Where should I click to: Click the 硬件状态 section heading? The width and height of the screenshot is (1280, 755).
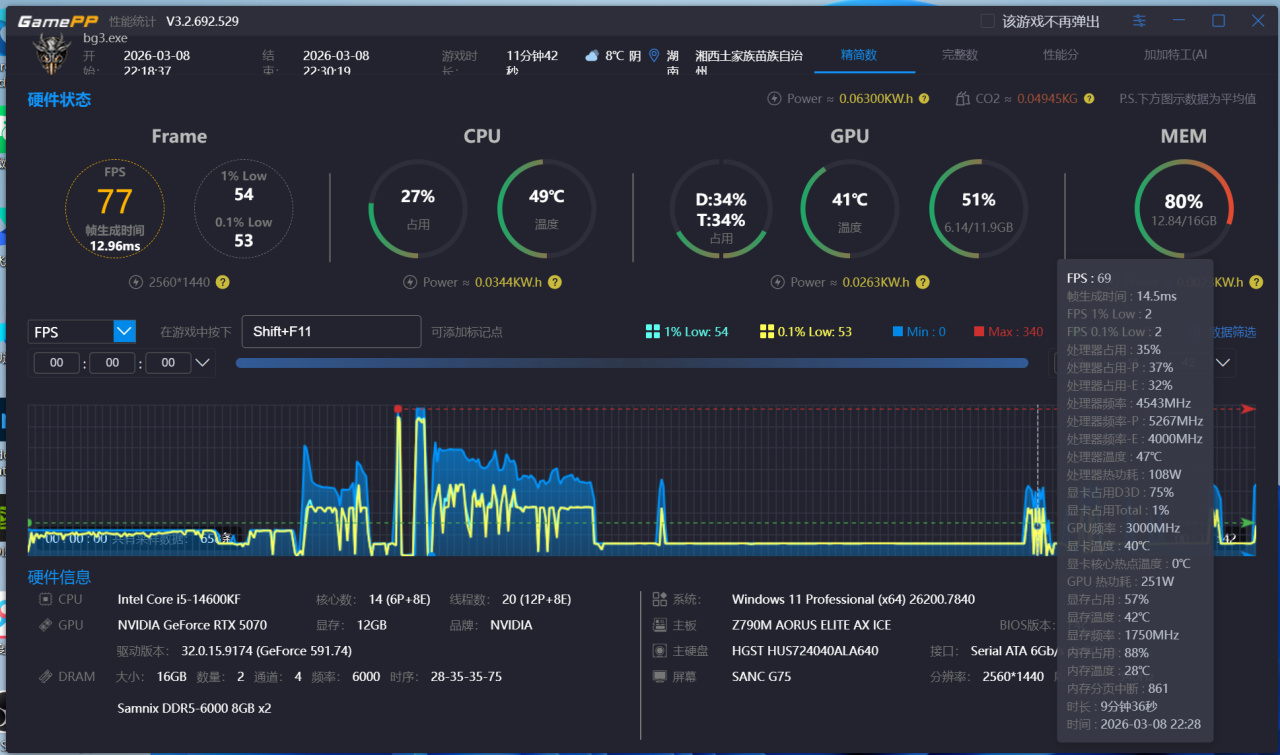(x=59, y=99)
